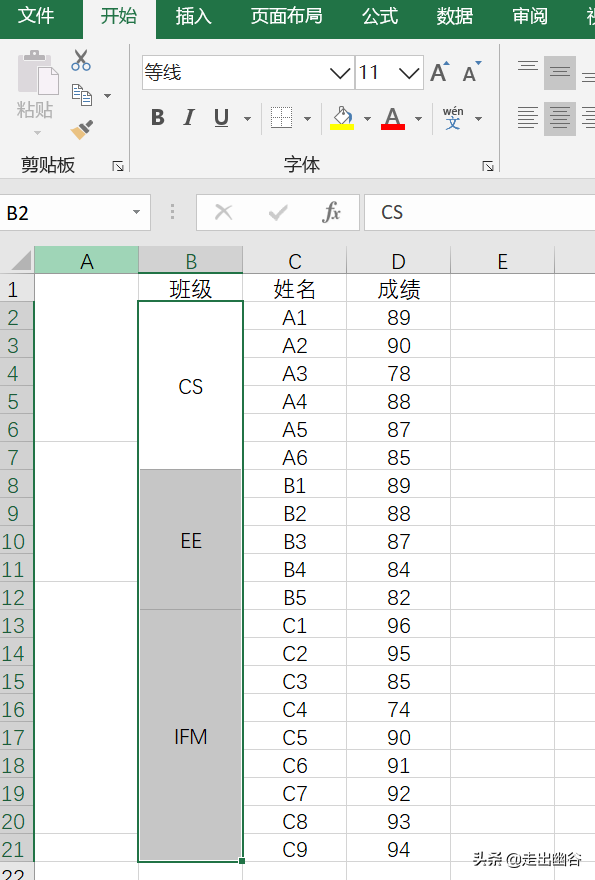The image size is (595, 880).
Task: Open the phonetic guide dropdown arrow
Action: tap(478, 118)
